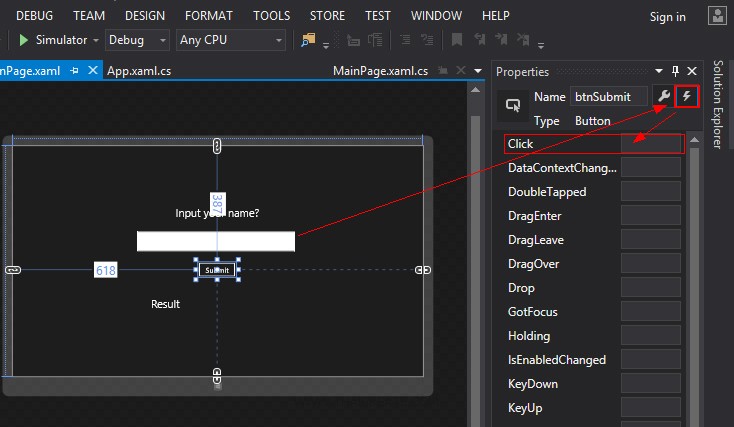This screenshot has height=427, width=734.
Task: Open the TEST menu
Action: 378,15
